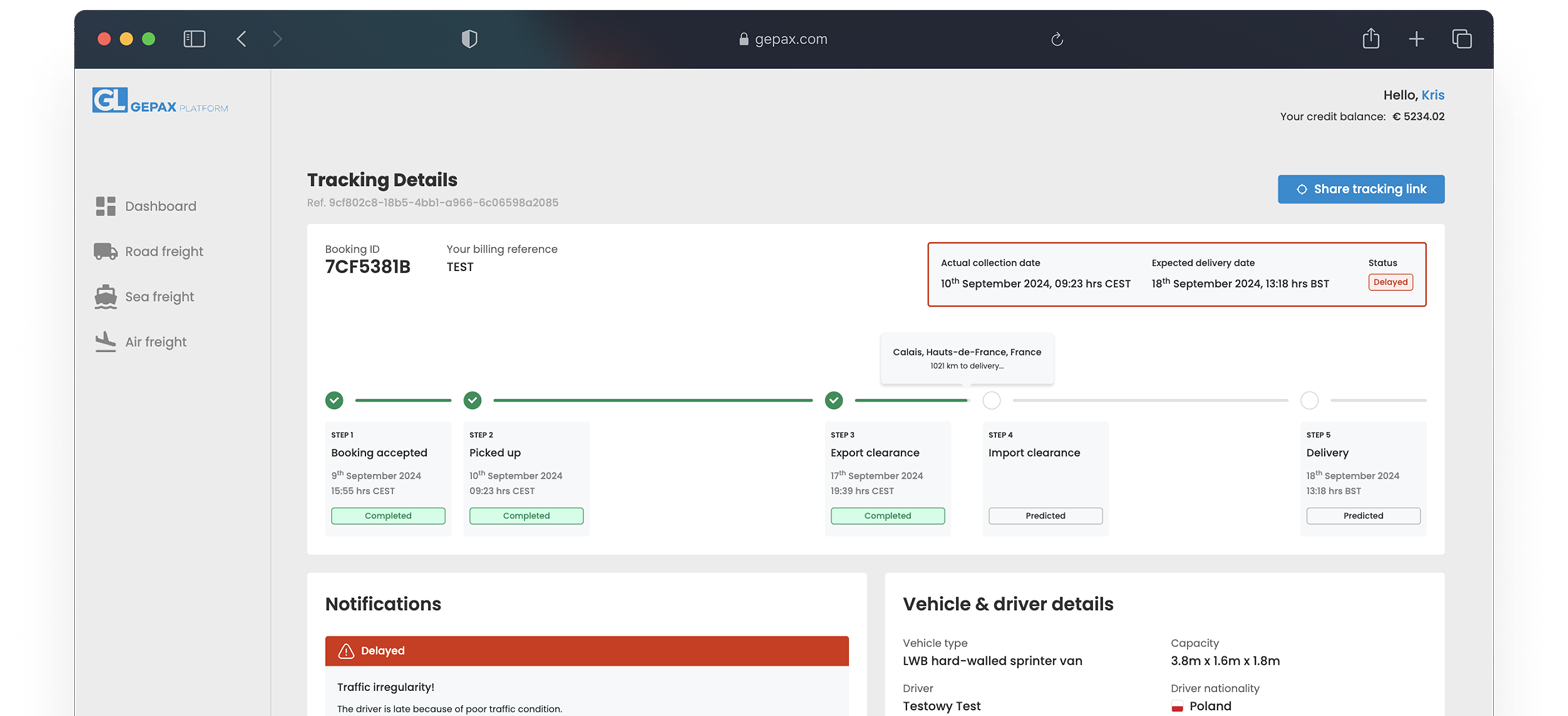Open a new tab with the plus icon
This screenshot has width=1568, height=716.
[1416, 39]
